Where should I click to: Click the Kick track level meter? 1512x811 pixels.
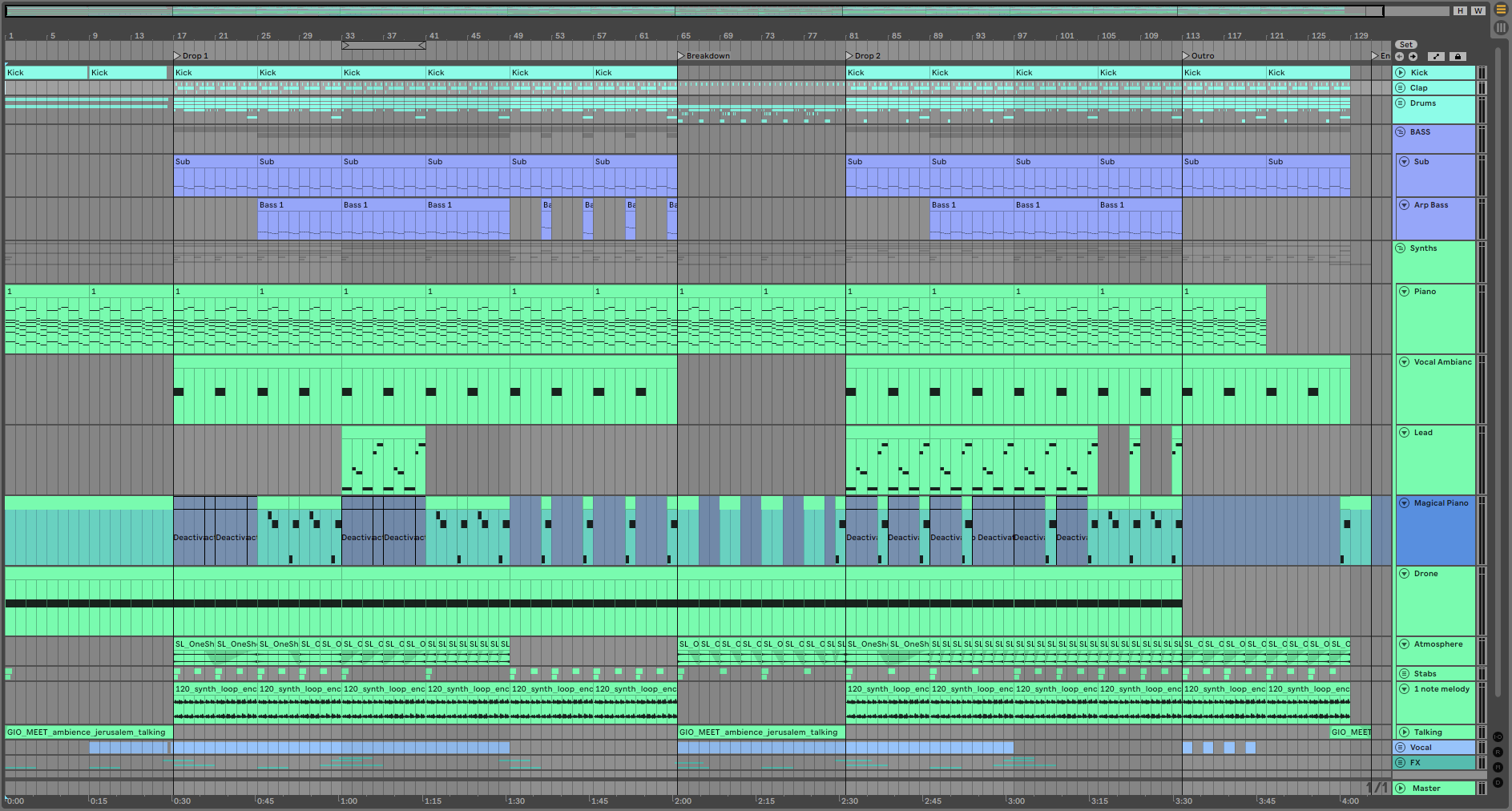[x=1482, y=73]
